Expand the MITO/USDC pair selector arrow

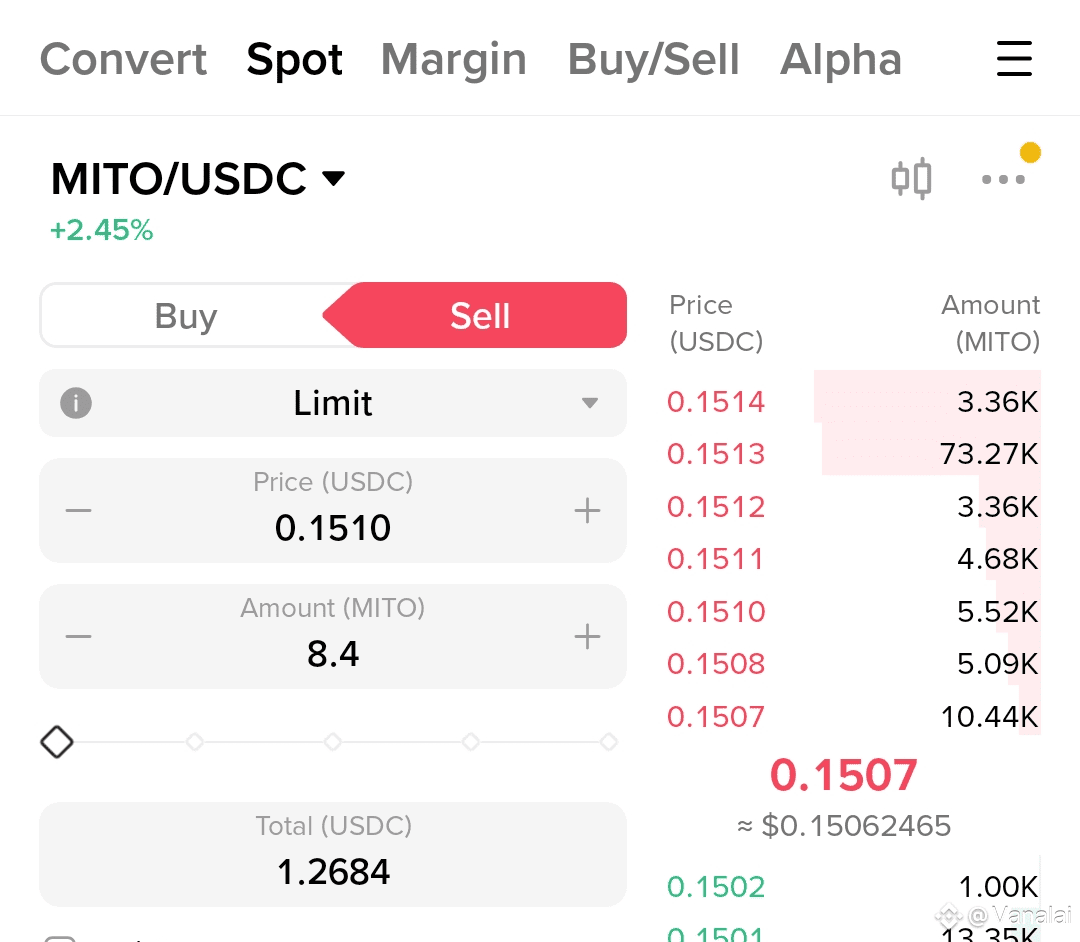[333, 178]
